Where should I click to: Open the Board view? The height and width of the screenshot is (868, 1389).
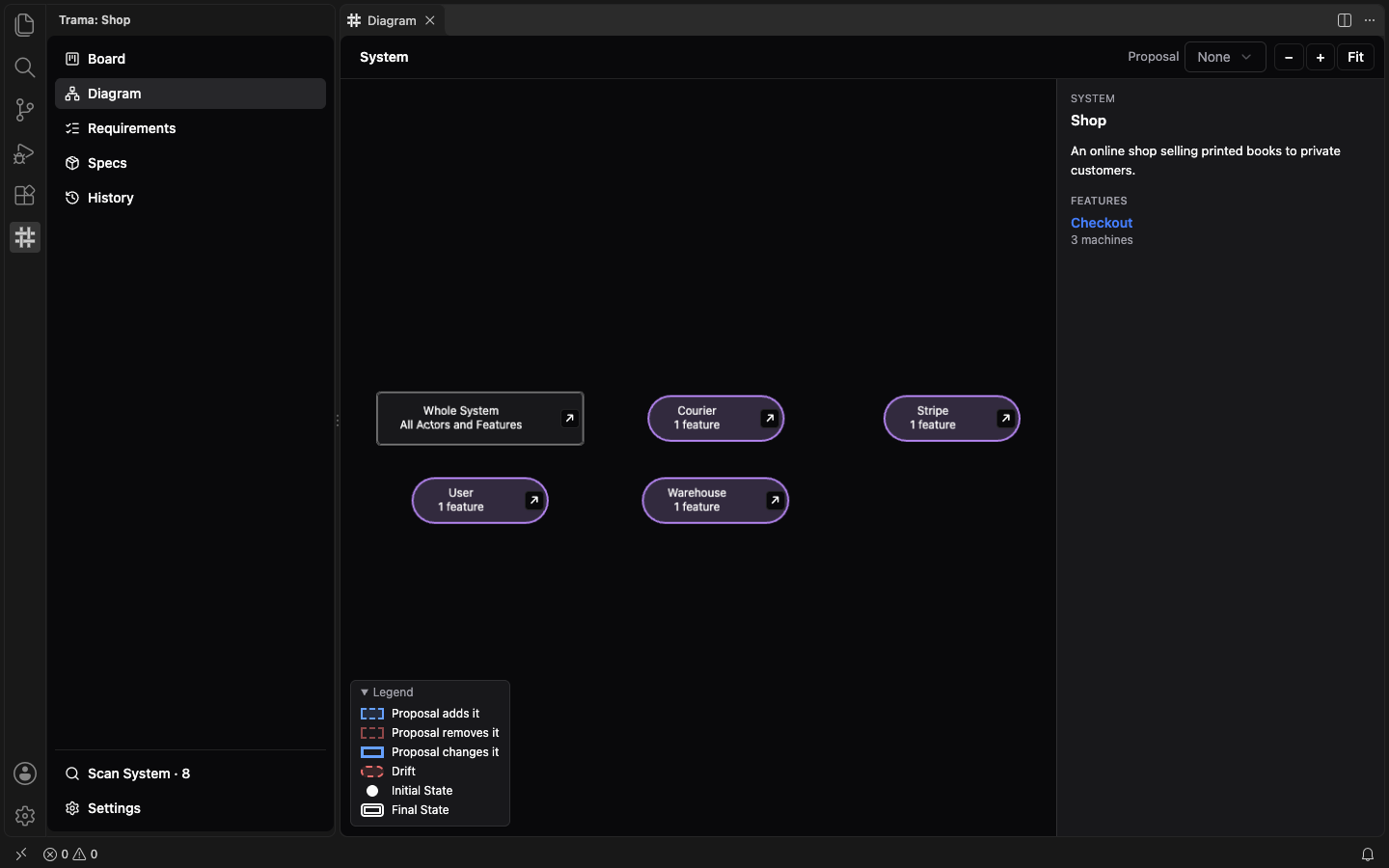(190, 59)
